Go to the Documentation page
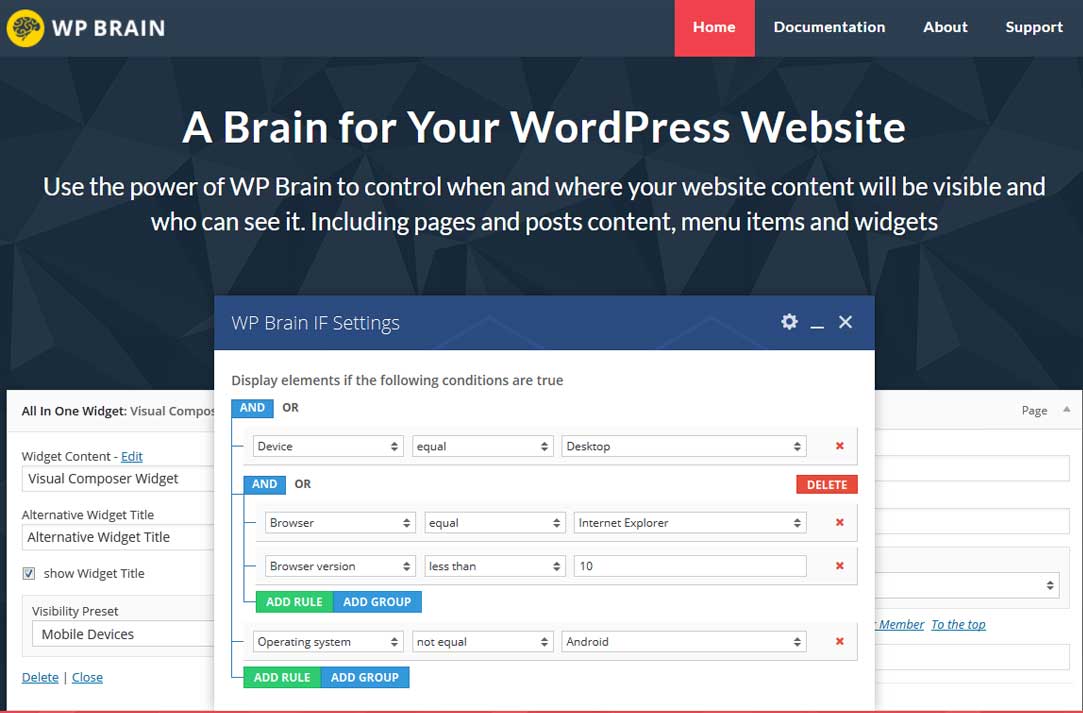The image size is (1083, 713). point(829,27)
